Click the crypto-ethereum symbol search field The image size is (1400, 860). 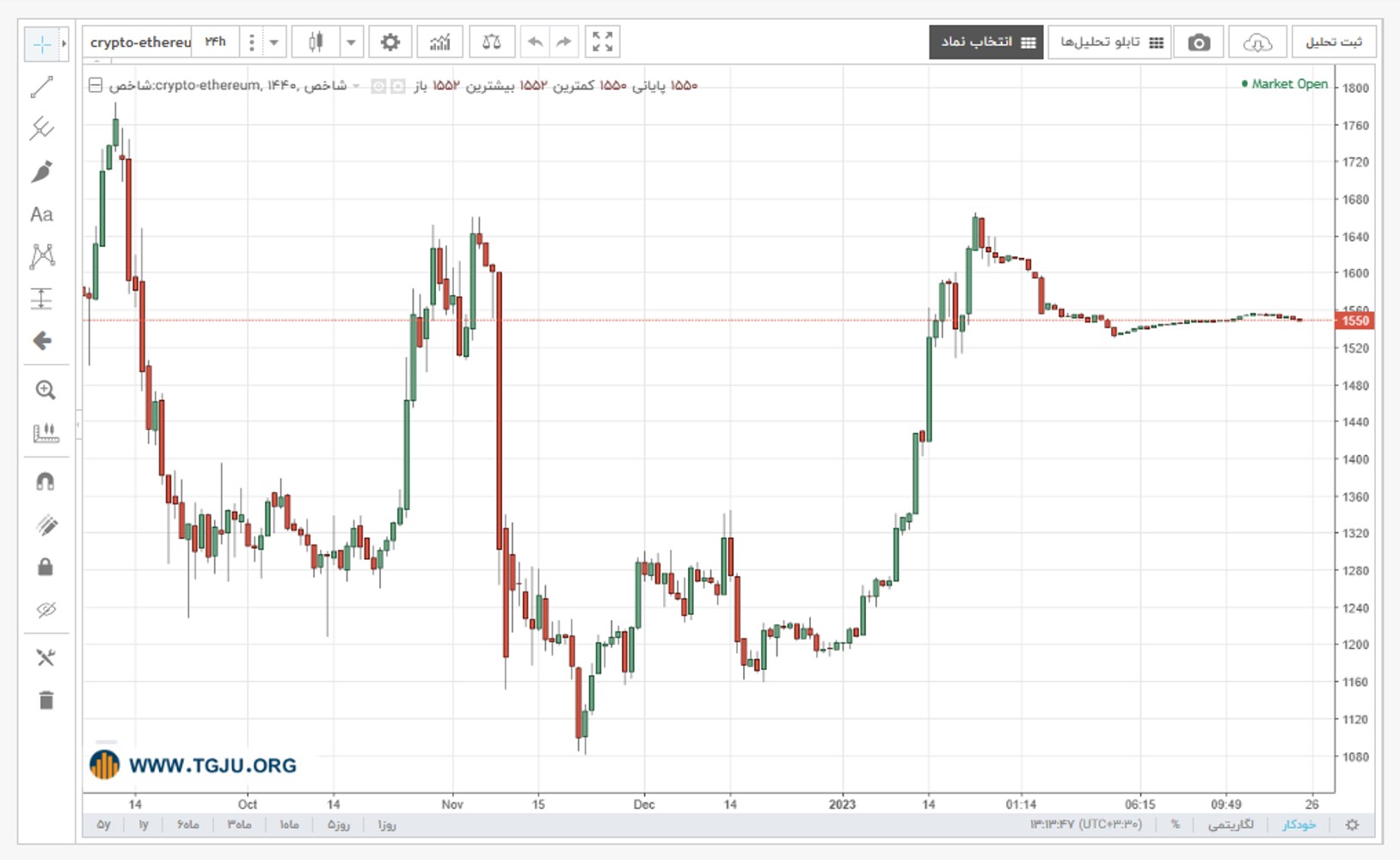click(139, 42)
